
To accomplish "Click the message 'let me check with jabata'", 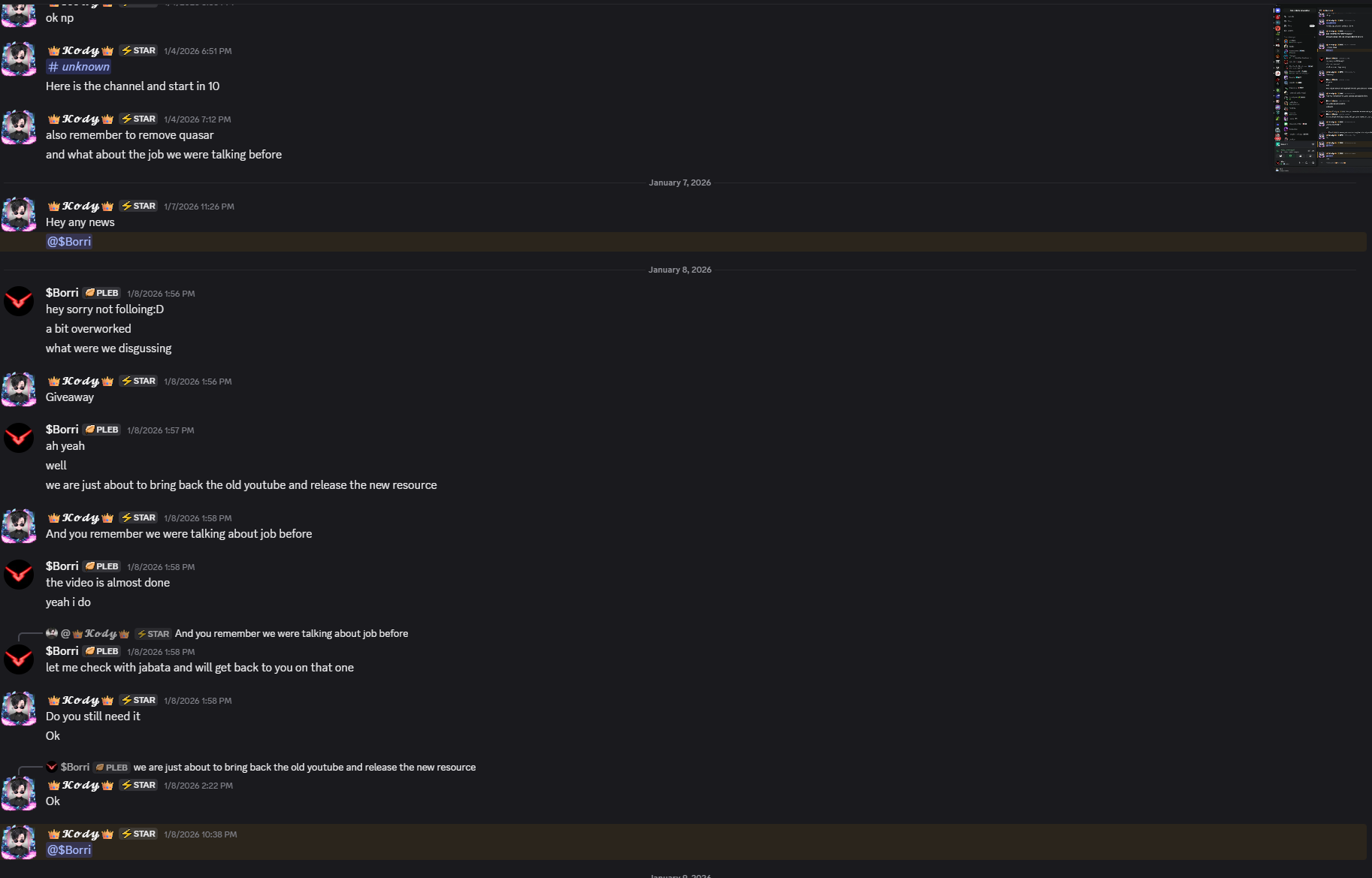I will 200,668.
